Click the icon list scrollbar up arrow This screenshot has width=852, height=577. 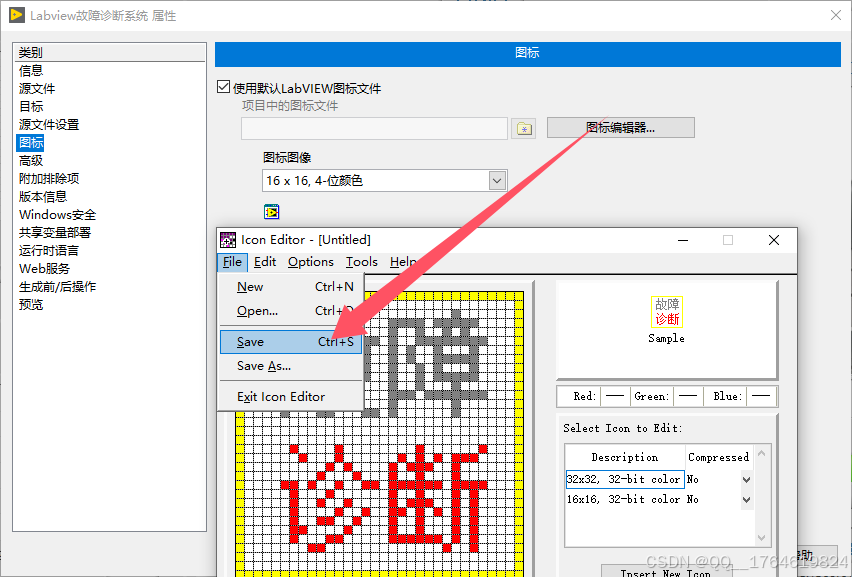[762, 453]
